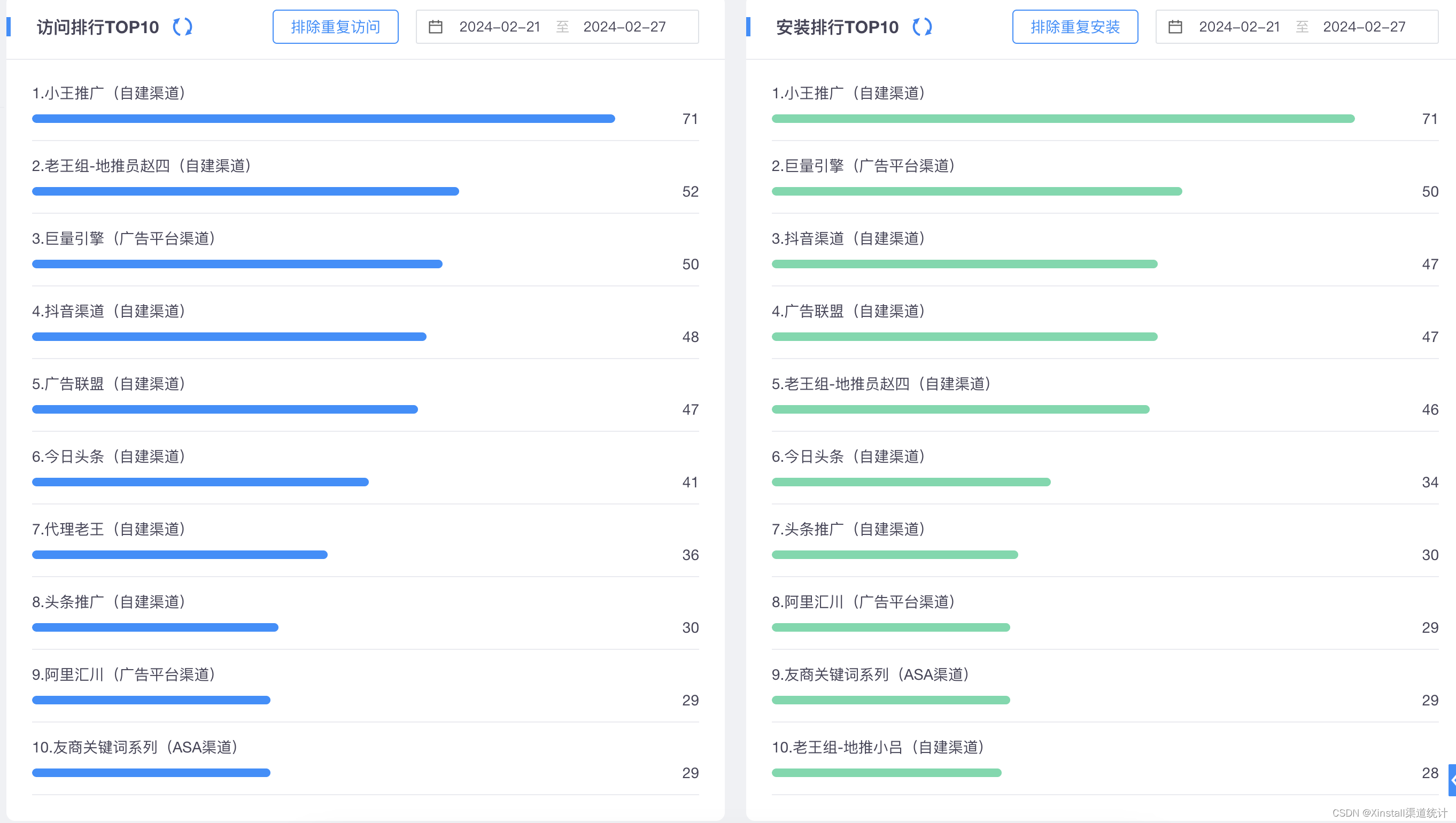
Task: Open calendar icon in visit ranking date range
Action: pos(435,27)
